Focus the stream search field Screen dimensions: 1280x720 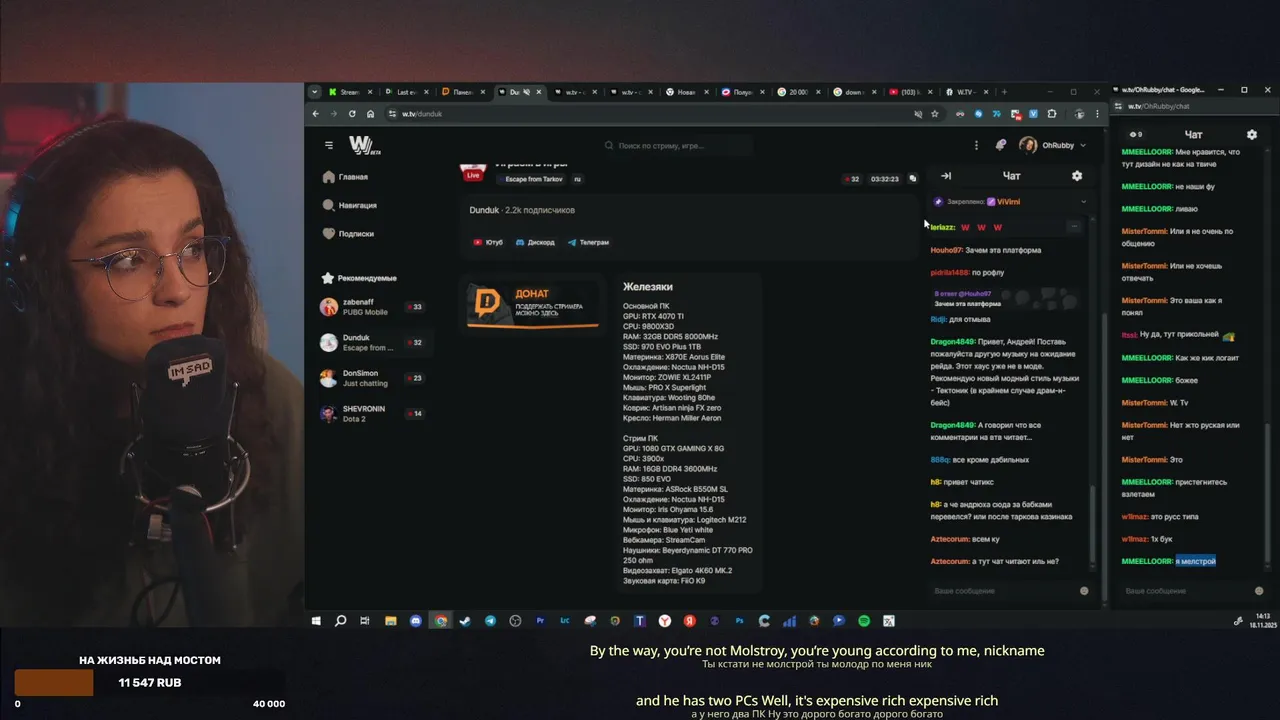678,145
